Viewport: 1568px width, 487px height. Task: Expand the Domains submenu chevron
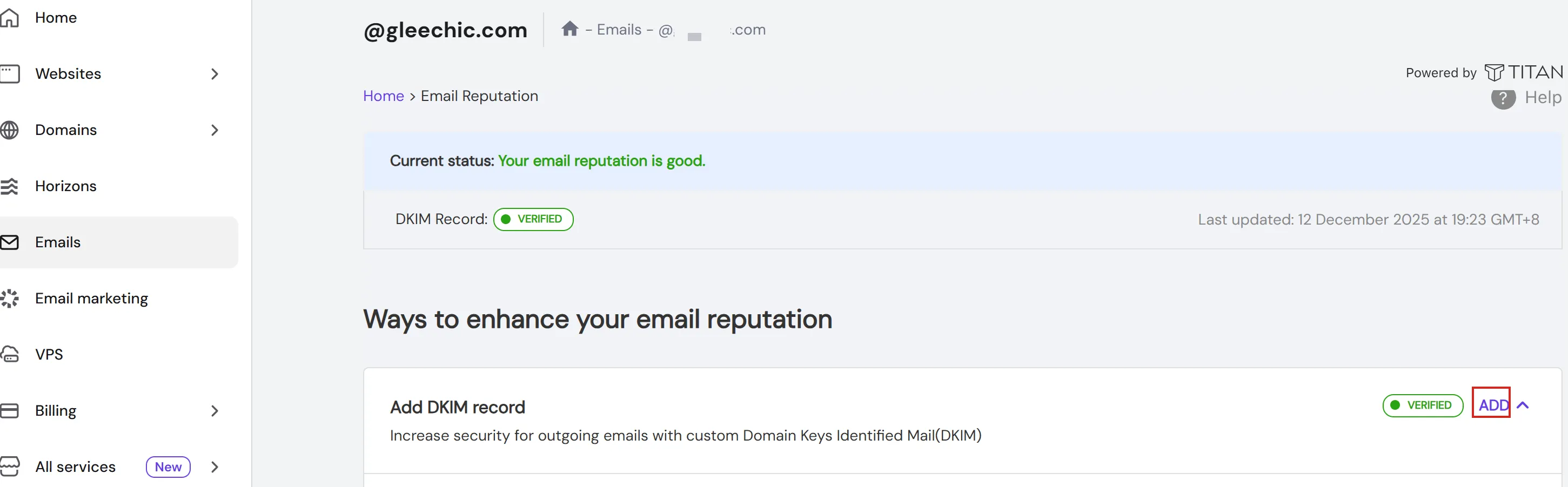pyautogui.click(x=215, y=130)
